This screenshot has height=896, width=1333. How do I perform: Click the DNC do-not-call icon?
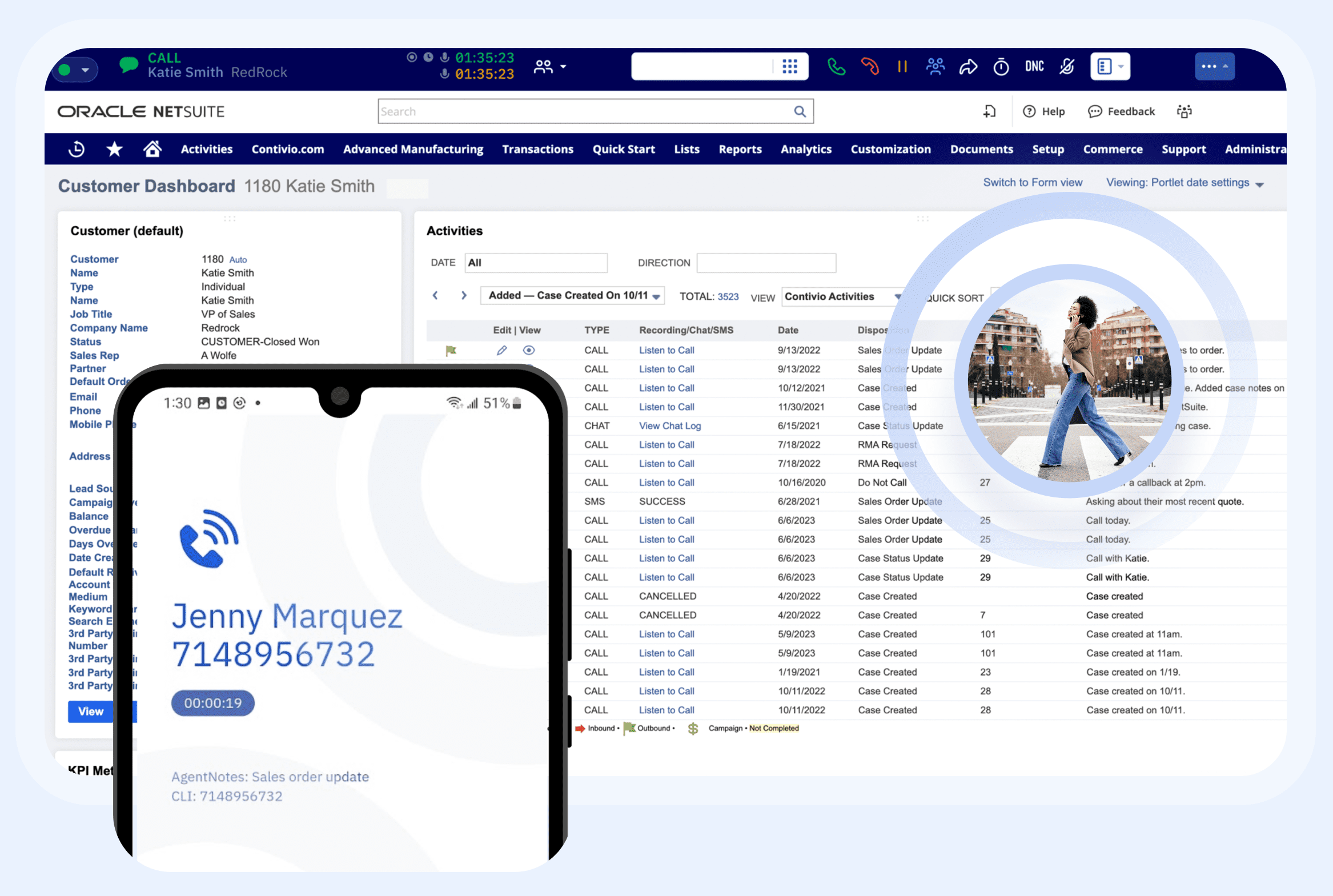(x=1034, y=67)
